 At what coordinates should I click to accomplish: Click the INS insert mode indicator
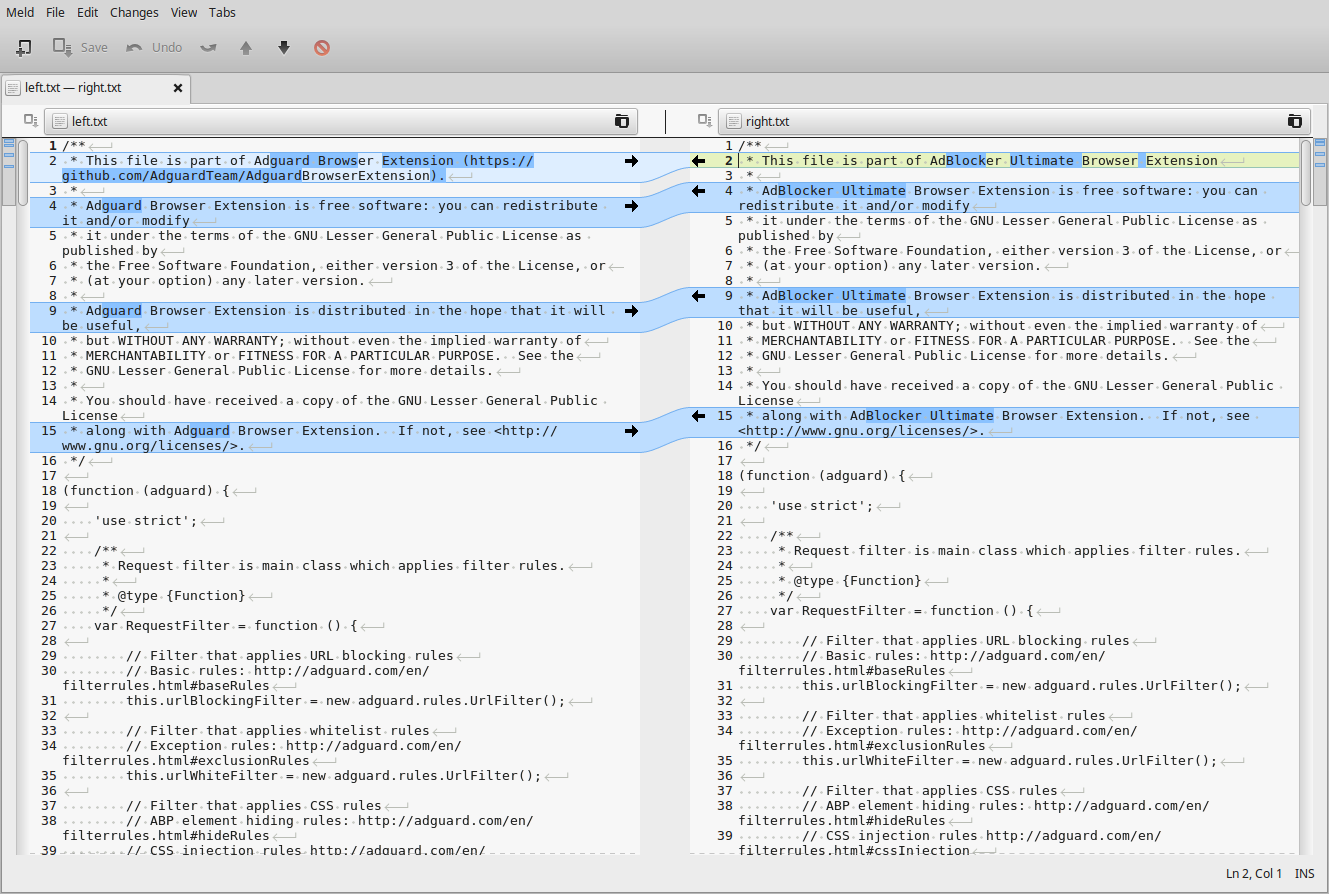1304,874
